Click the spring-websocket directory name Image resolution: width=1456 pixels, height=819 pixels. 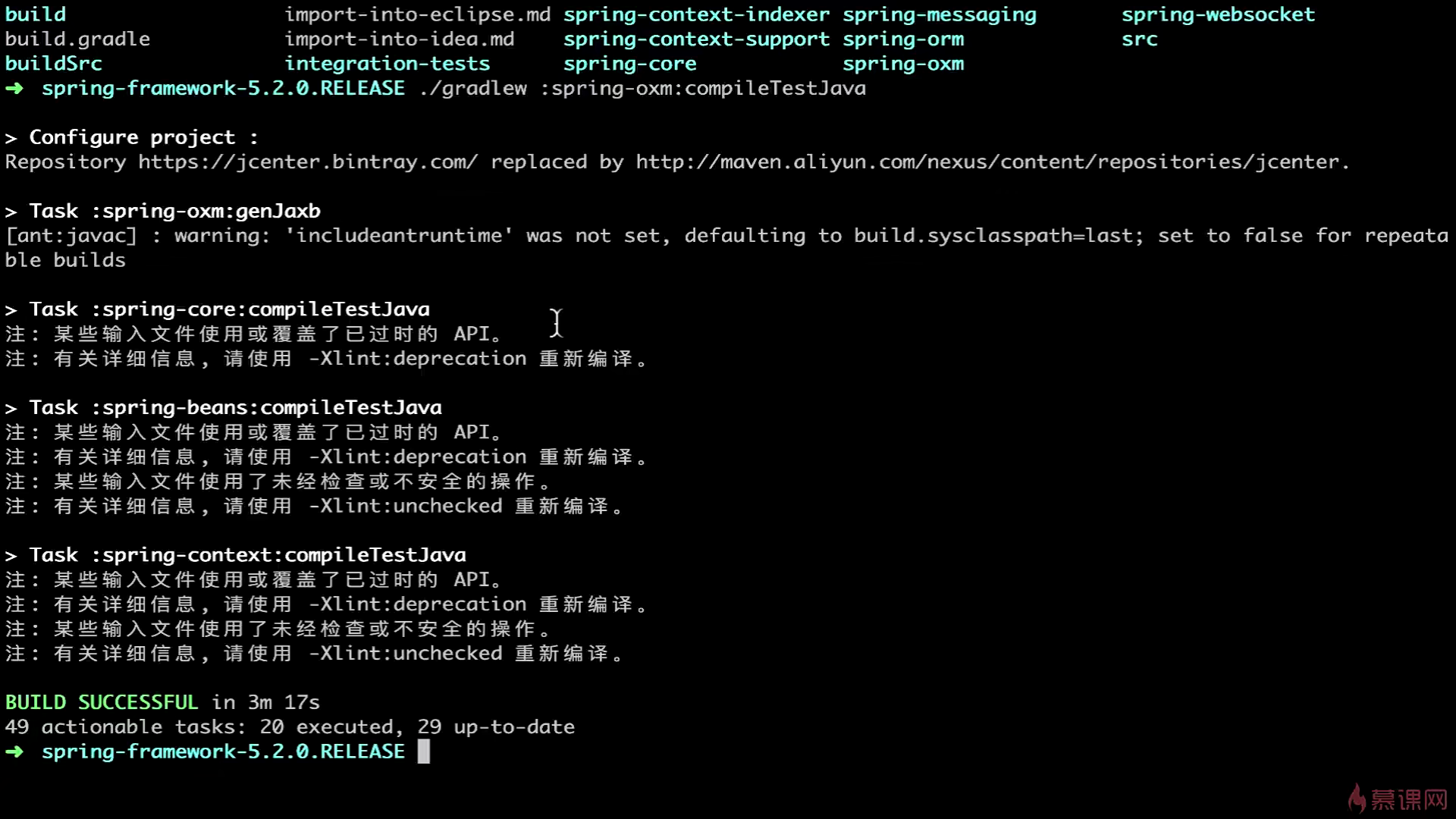pos(1218,14)
